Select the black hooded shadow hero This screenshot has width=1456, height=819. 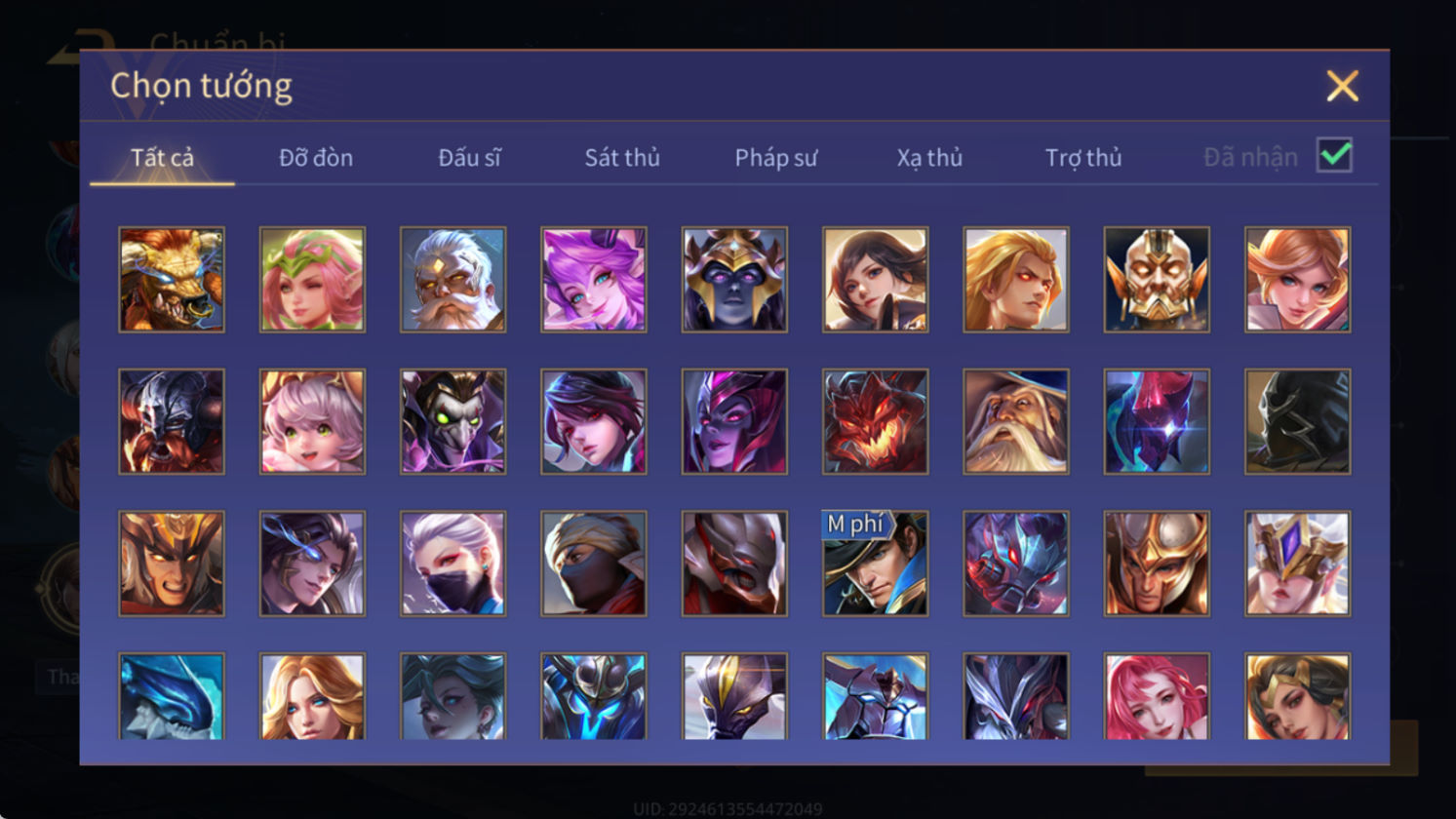click(x=1297, y=421)
